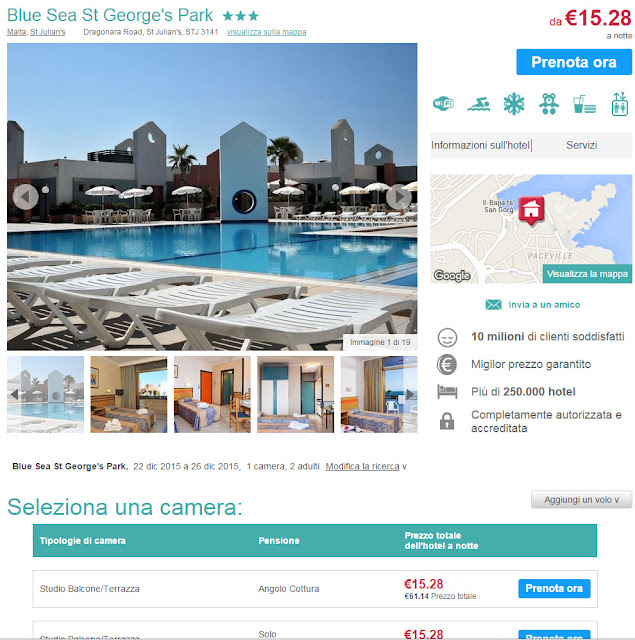Book Studio Balcone/Terrazza with Prenota ora
Viewport: 635px width, 640px height.
point(554,588)
